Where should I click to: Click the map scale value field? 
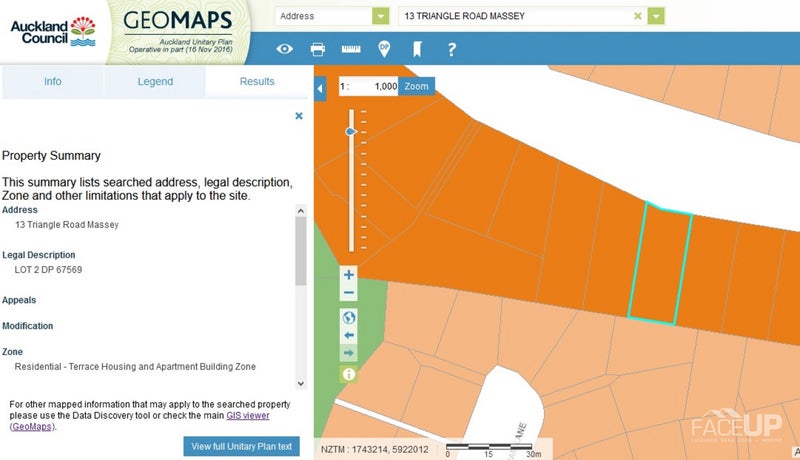368,86
